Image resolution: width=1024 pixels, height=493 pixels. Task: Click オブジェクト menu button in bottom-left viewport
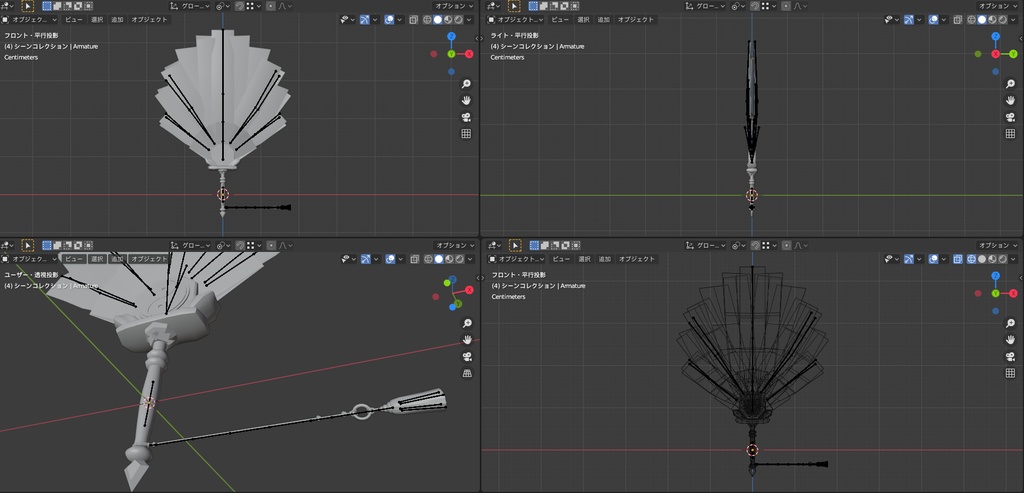pyautogui.click(x=150, y=259)
